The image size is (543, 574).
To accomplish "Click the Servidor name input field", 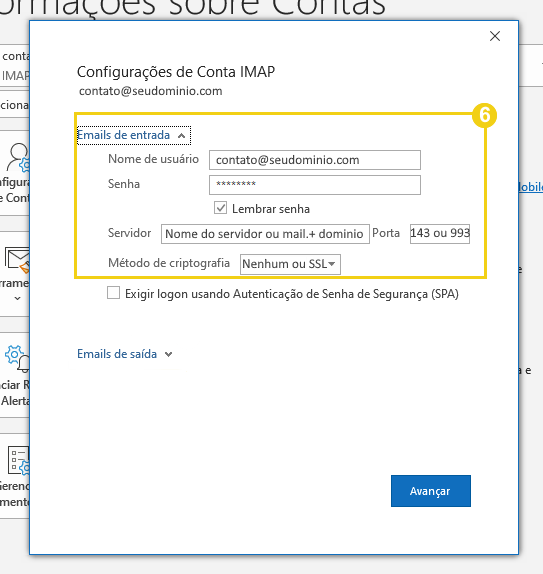I will click(265, 234).
